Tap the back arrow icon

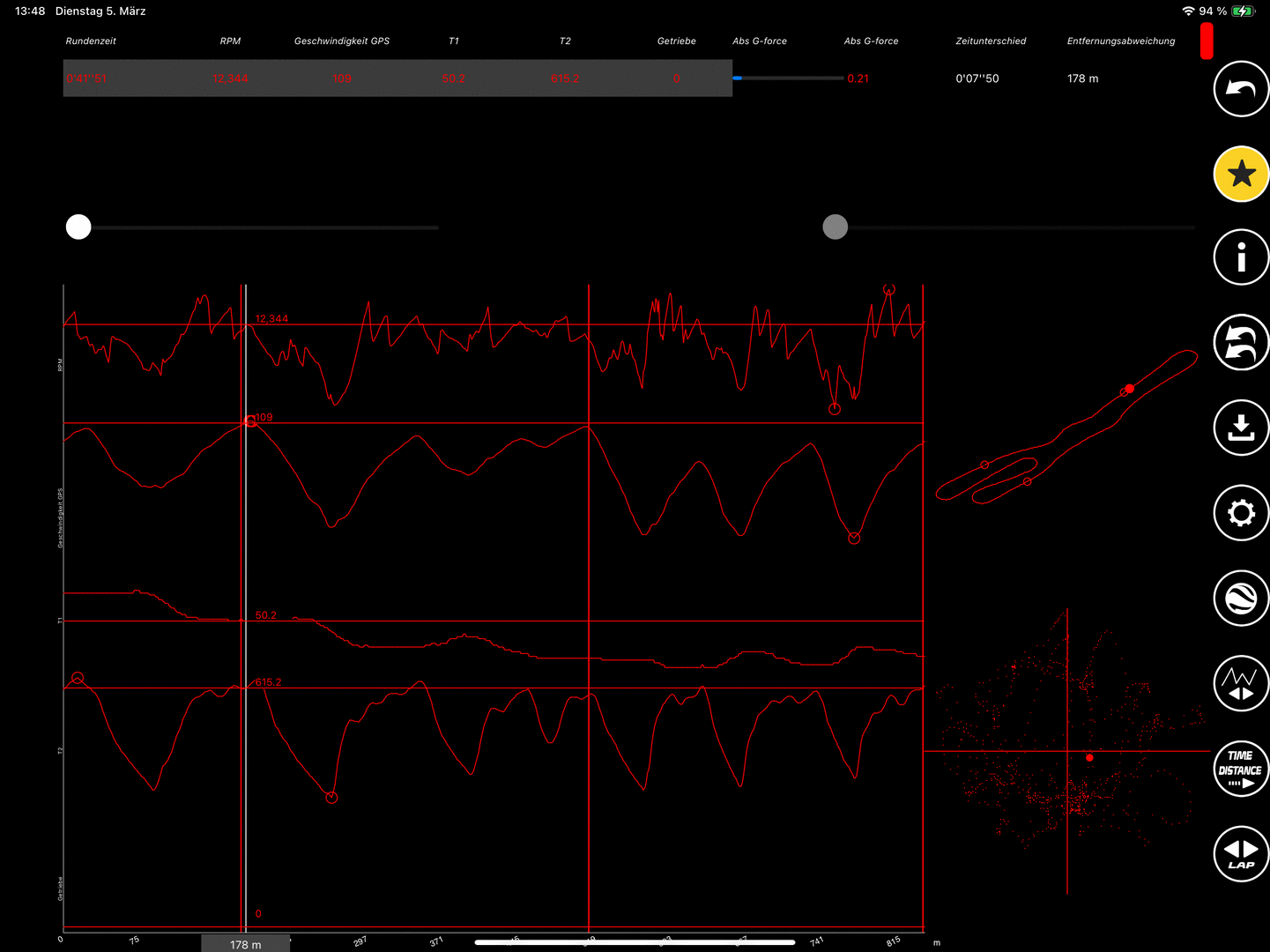coord(1241,89)
